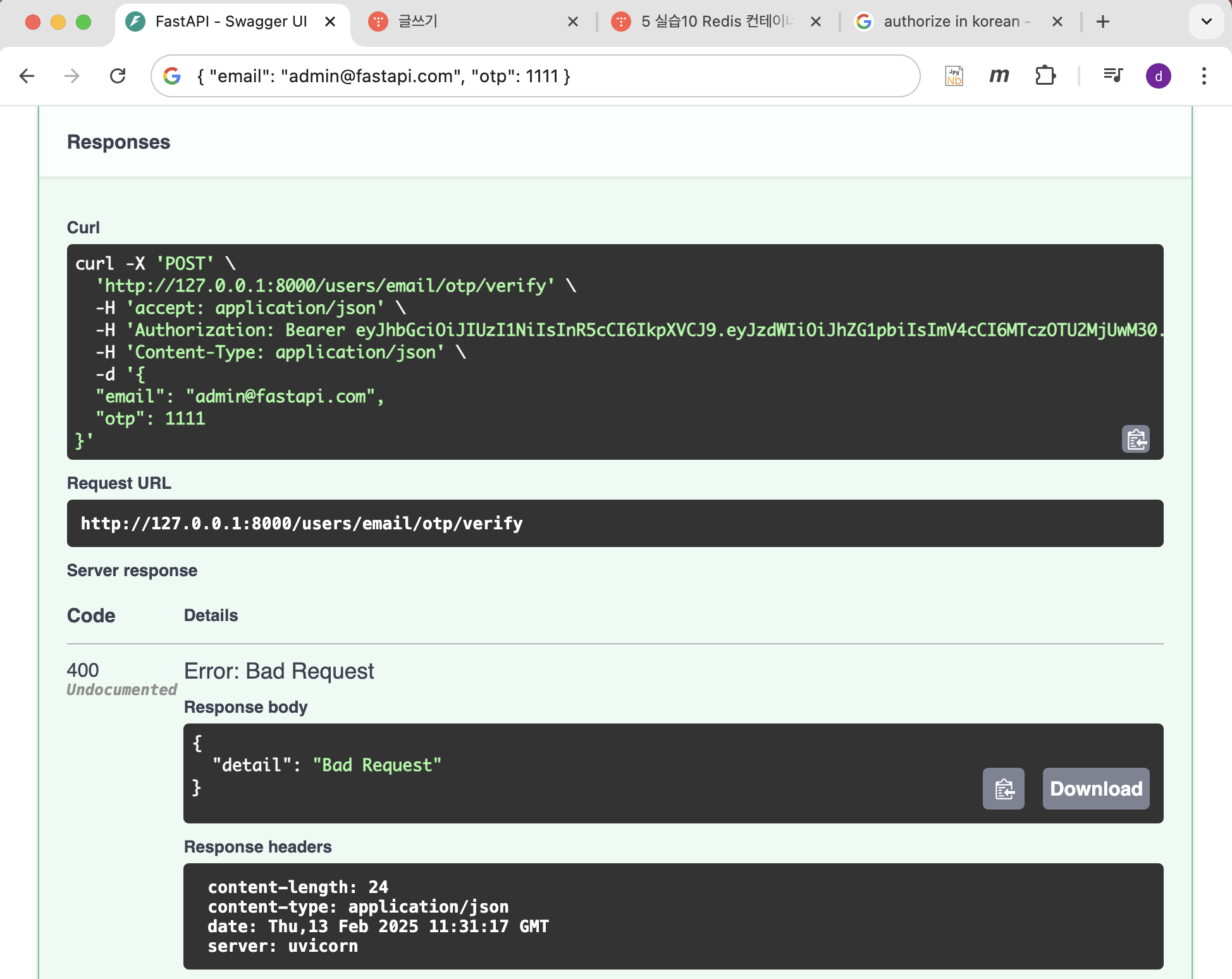1232x979 pixels.
Task: Open the Chrome three-dot menu
Action: coord(1204,76)
